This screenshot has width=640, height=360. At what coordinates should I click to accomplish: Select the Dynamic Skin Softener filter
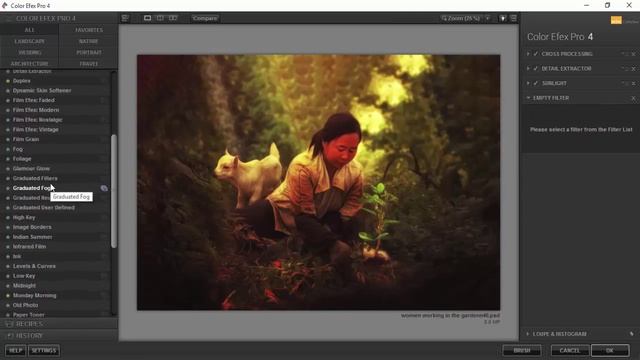[x=42, y=91]
